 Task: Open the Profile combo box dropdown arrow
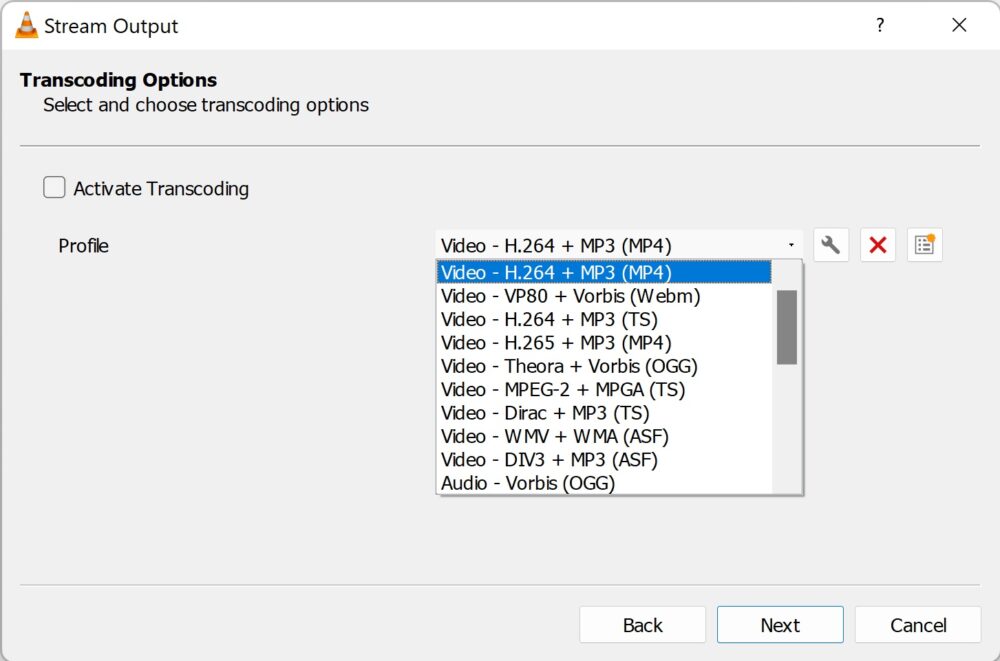(792, 244)
